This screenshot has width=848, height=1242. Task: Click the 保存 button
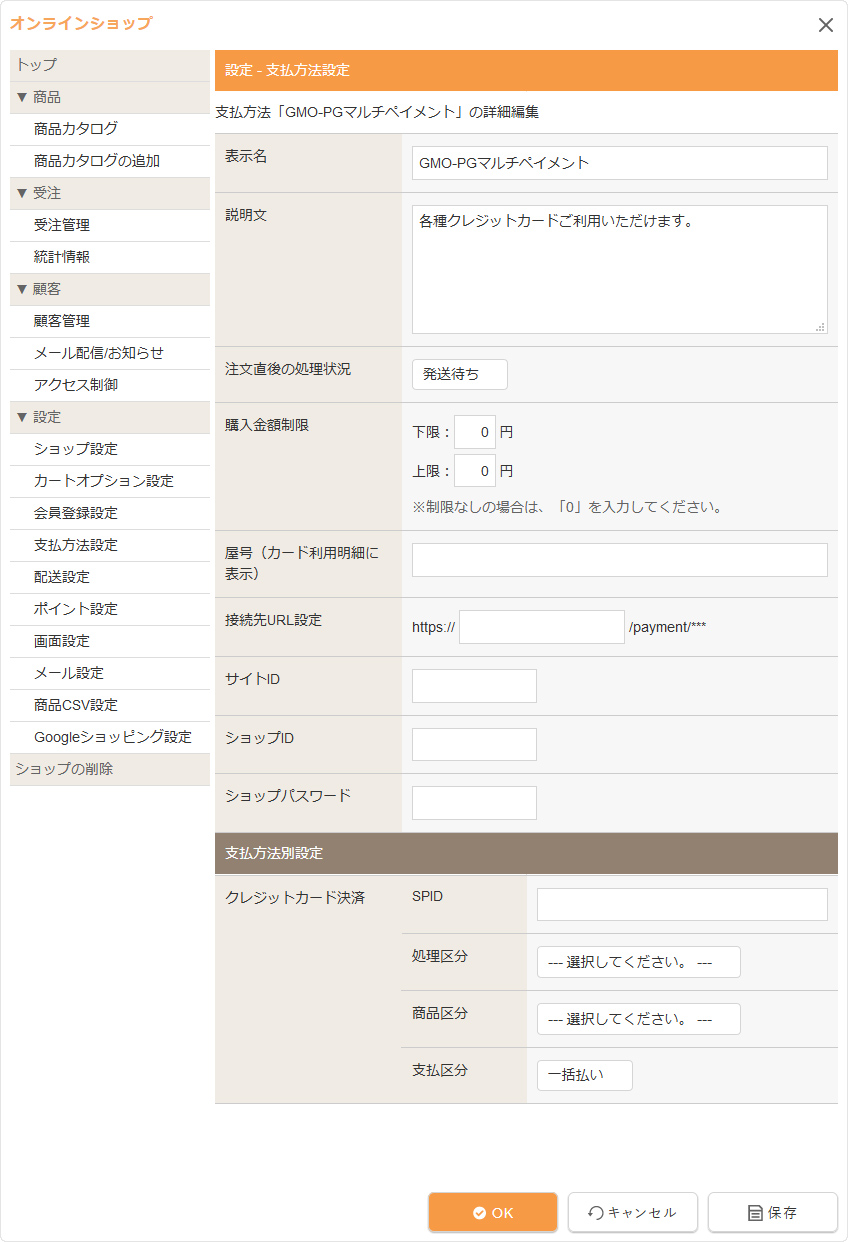pyautogui.click(x=773, y=1212)
